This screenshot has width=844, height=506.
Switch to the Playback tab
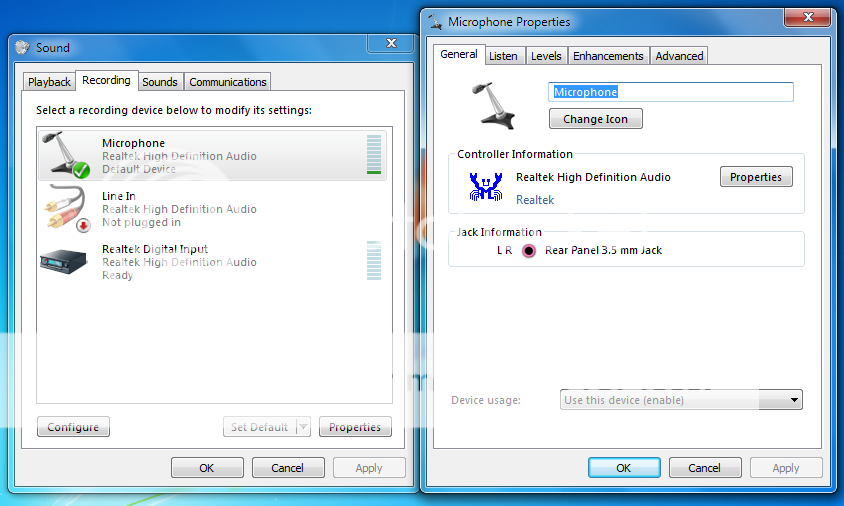coord(49,82)
